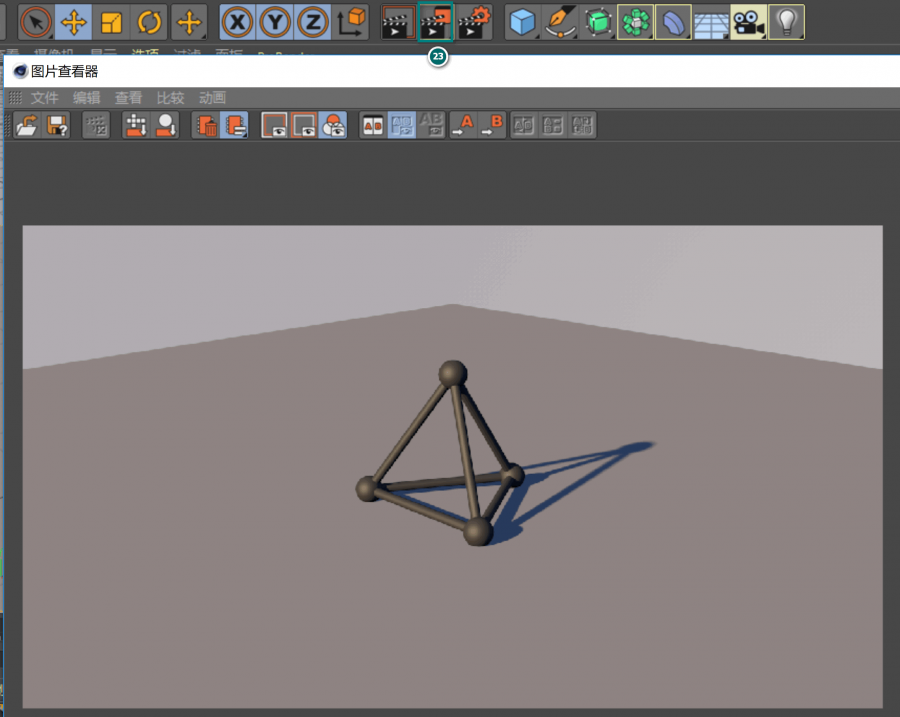This screenshot has height=717, width=900.
Task: Select the Rotate tool
Action: coord(150,22)
